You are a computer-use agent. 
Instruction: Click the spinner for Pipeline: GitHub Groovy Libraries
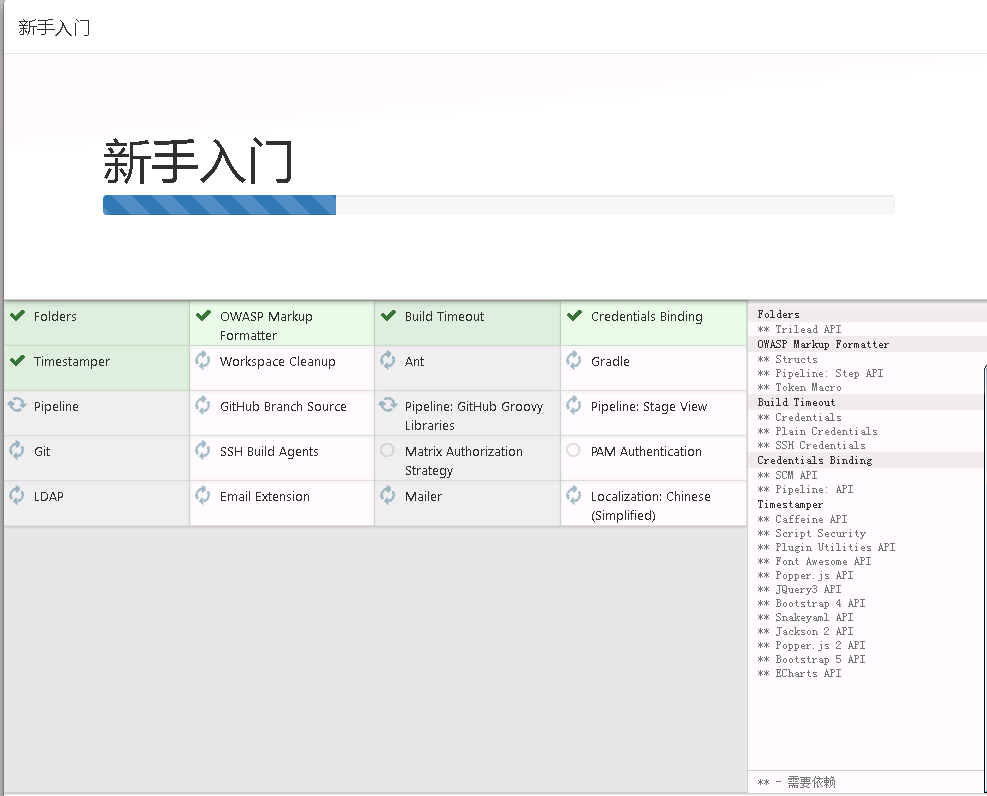coord(388,405)
